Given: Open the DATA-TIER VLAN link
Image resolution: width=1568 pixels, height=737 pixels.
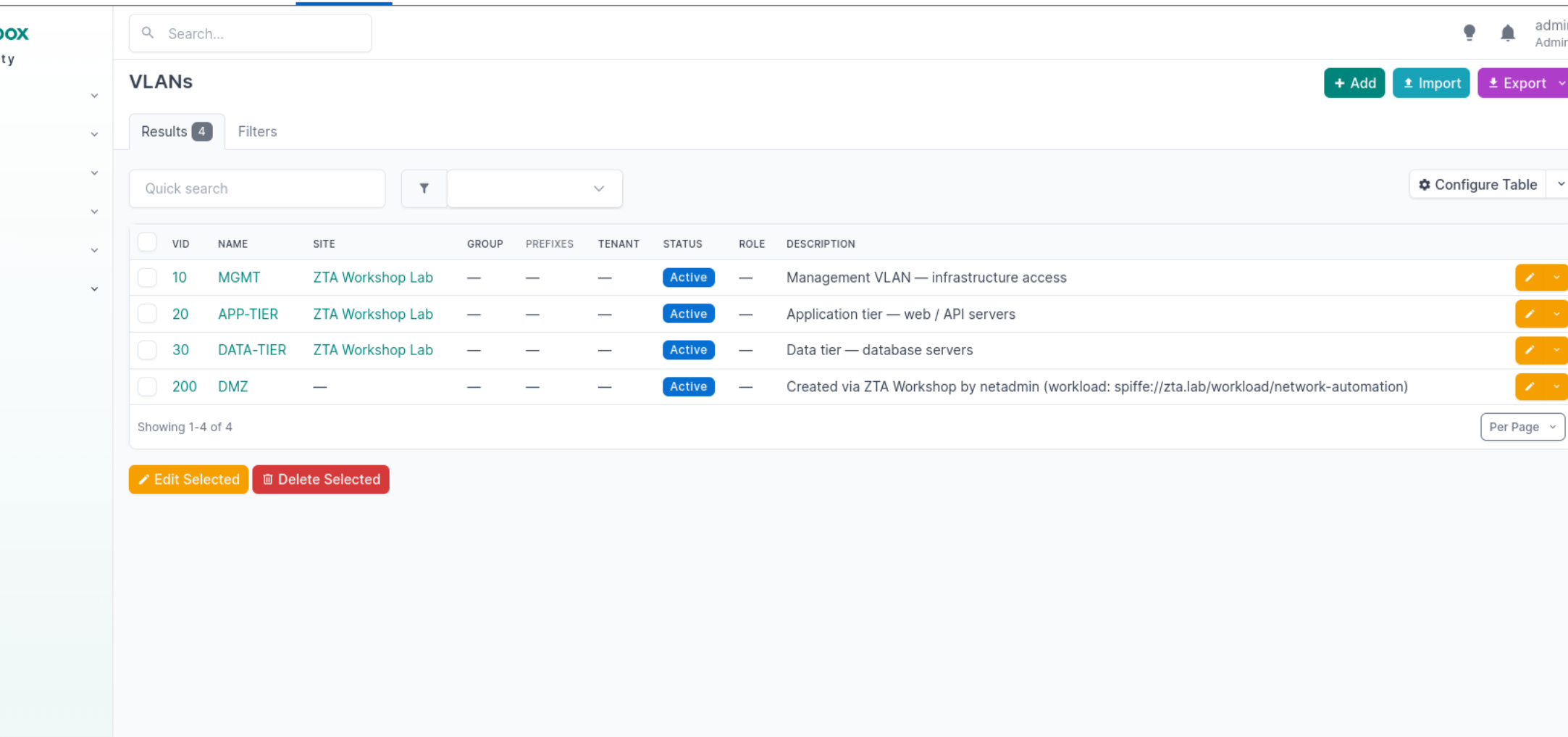Looking at the screenshot, I should pyautogui.click(x=252, y=350).
